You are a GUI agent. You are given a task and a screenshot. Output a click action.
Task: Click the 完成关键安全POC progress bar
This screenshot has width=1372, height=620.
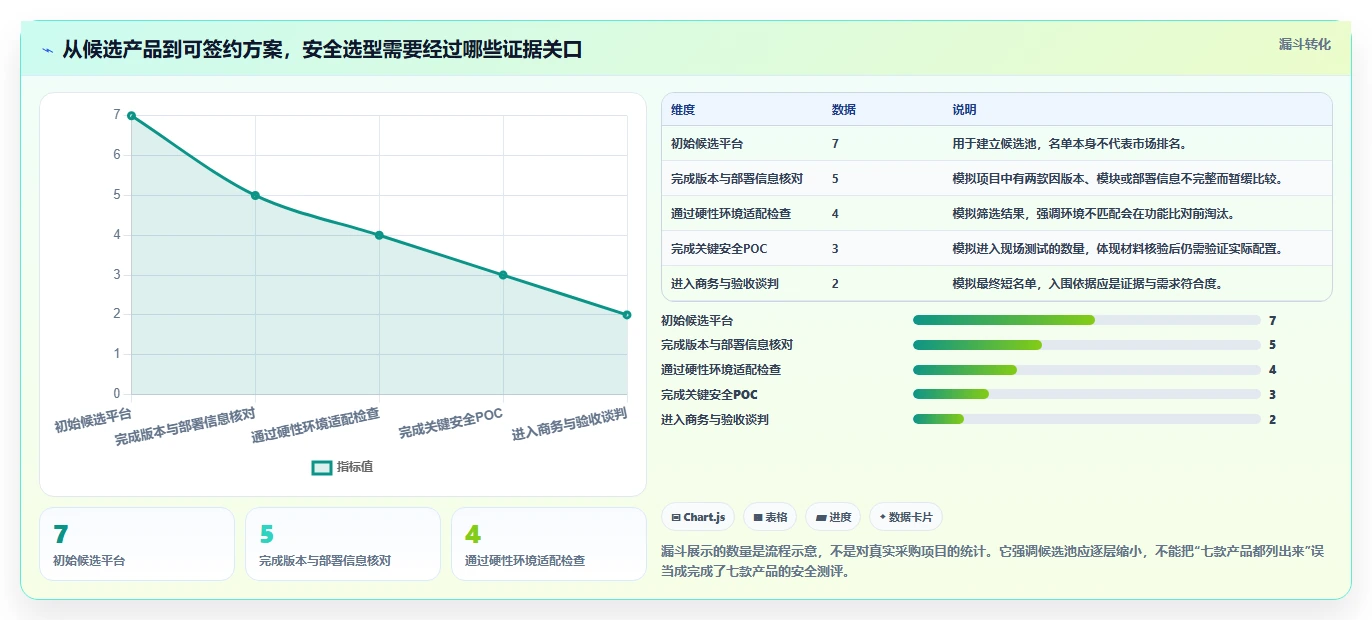(1087, 395)
